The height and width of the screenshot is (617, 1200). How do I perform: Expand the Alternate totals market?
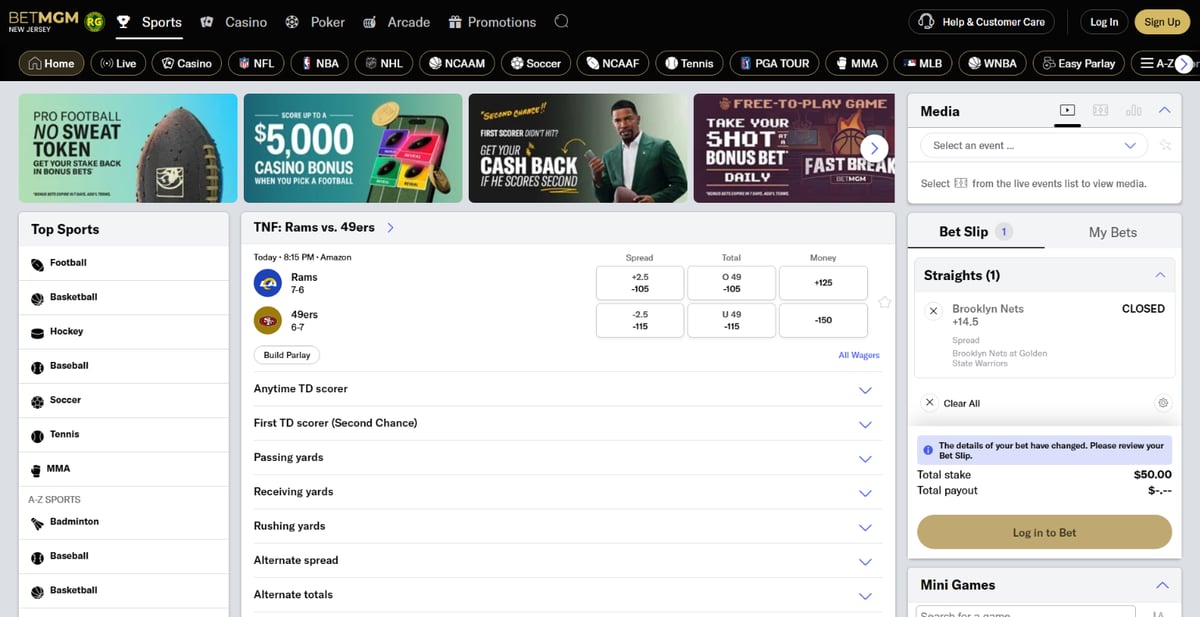coord(568,595)
